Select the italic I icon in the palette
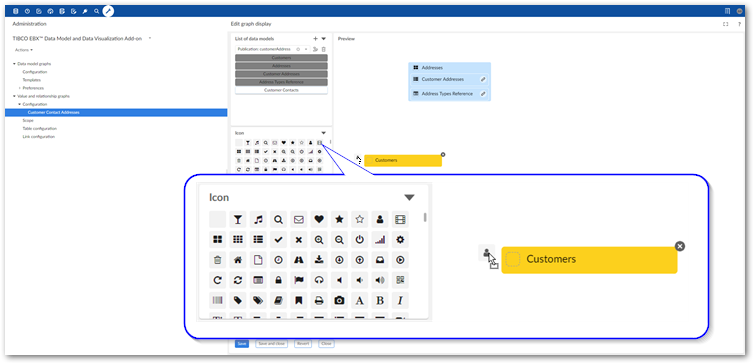Screen dimensions: 754x364 pos(400,301)
